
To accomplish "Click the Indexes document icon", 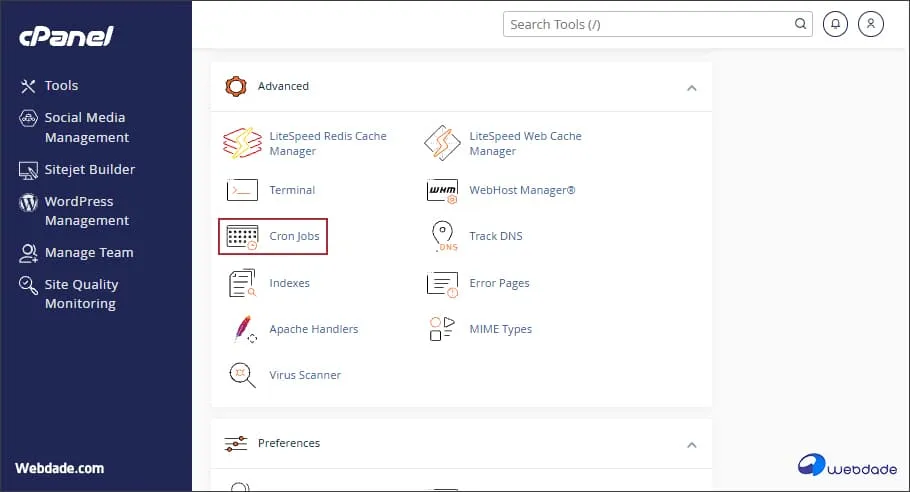I will coord(242,283).
